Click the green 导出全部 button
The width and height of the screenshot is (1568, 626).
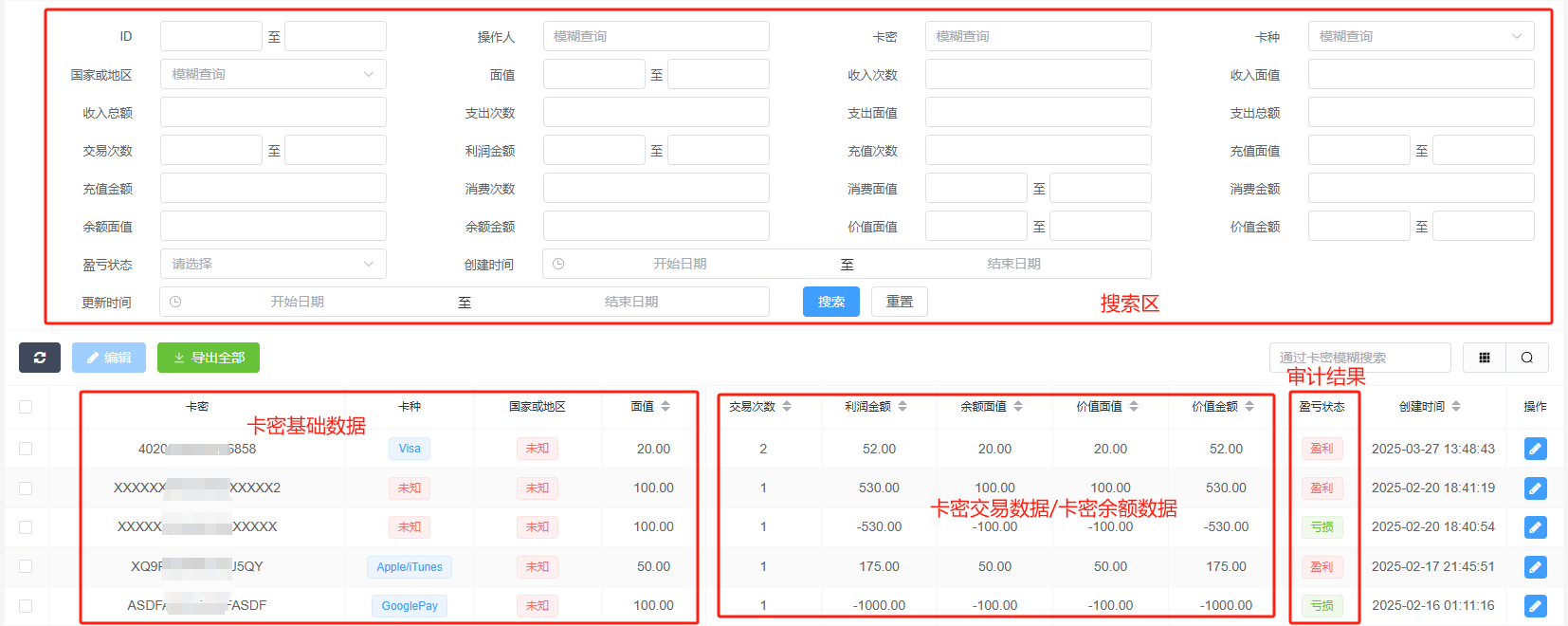click(x=209, y=358)
